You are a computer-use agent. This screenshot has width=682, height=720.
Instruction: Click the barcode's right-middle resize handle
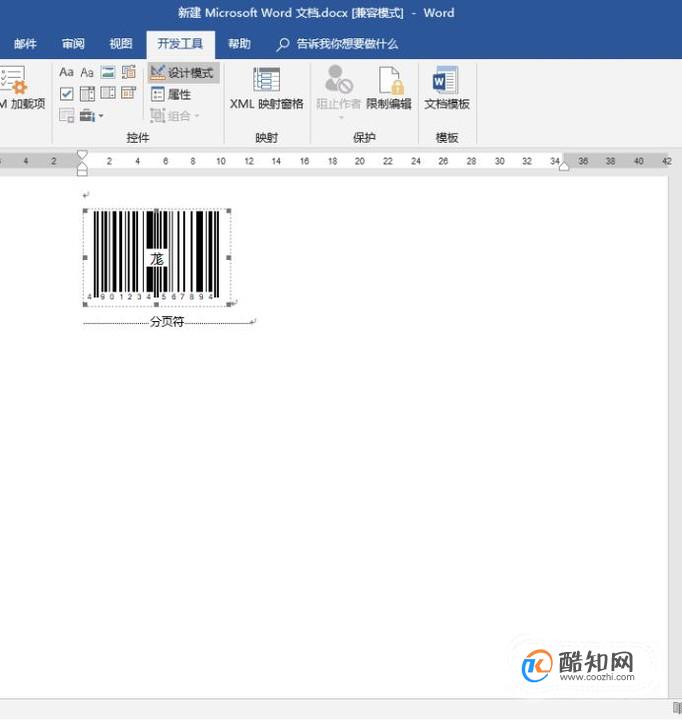229,258
